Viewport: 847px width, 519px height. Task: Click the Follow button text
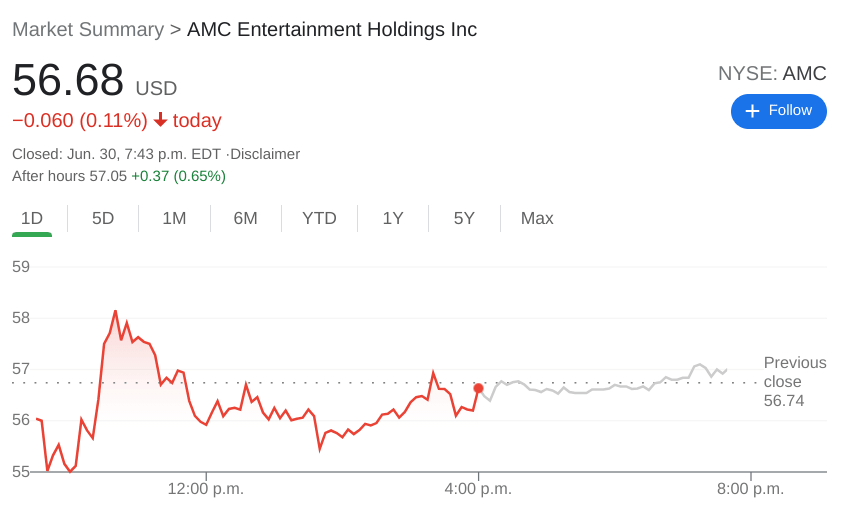click(790, 110)
